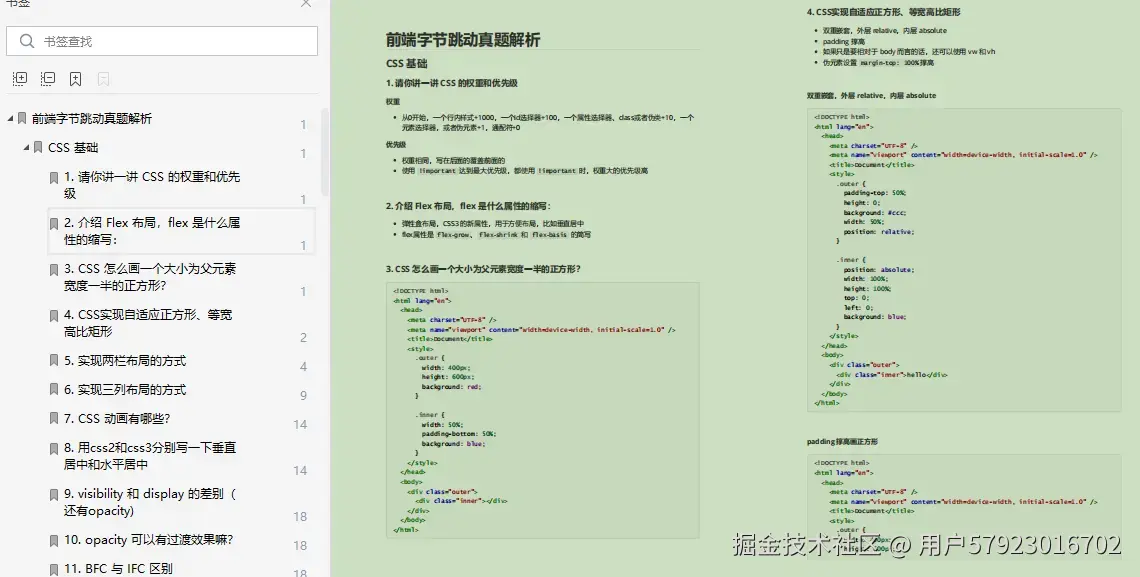1140x577 pixels.
Task: Click bookmark icon beside '7. CSS 动画有哪些?'
Action: (x=54, y=419)
